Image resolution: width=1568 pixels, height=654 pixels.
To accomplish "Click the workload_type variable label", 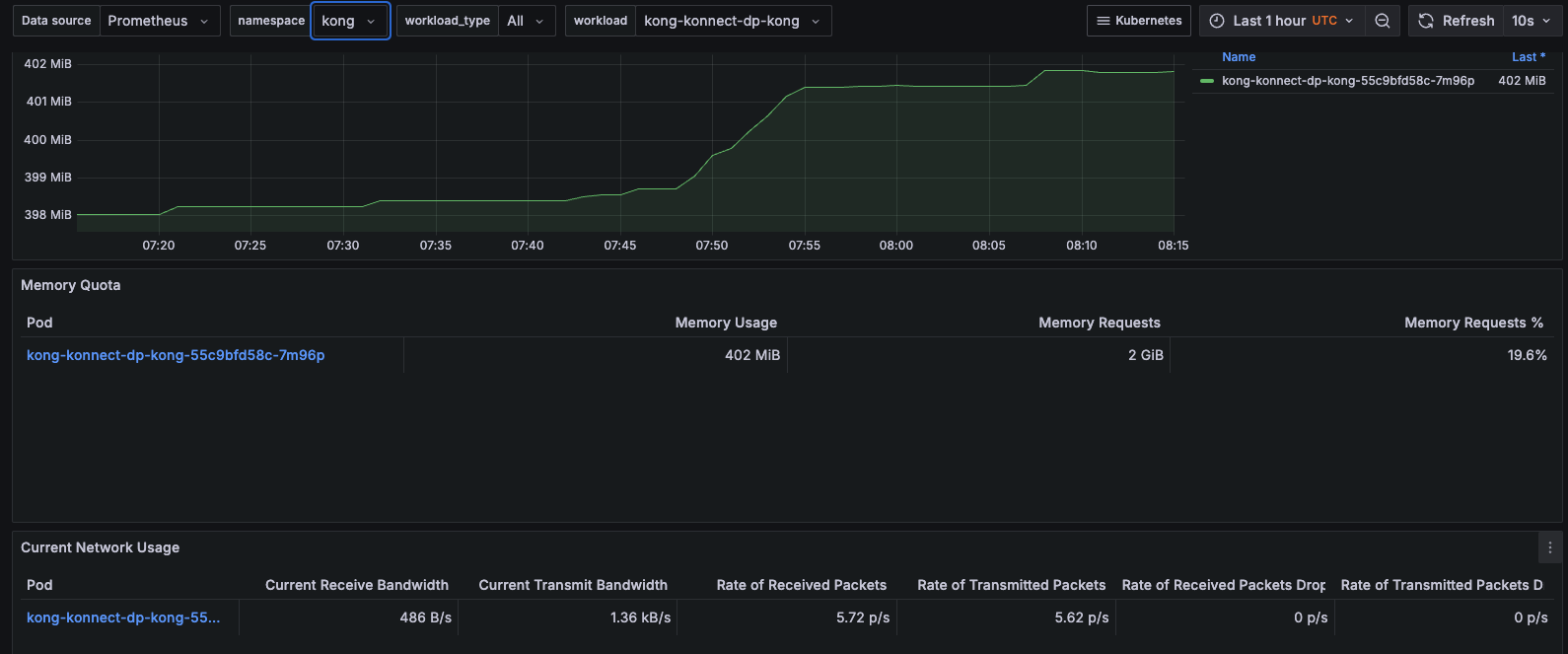I will click(448, 21).
